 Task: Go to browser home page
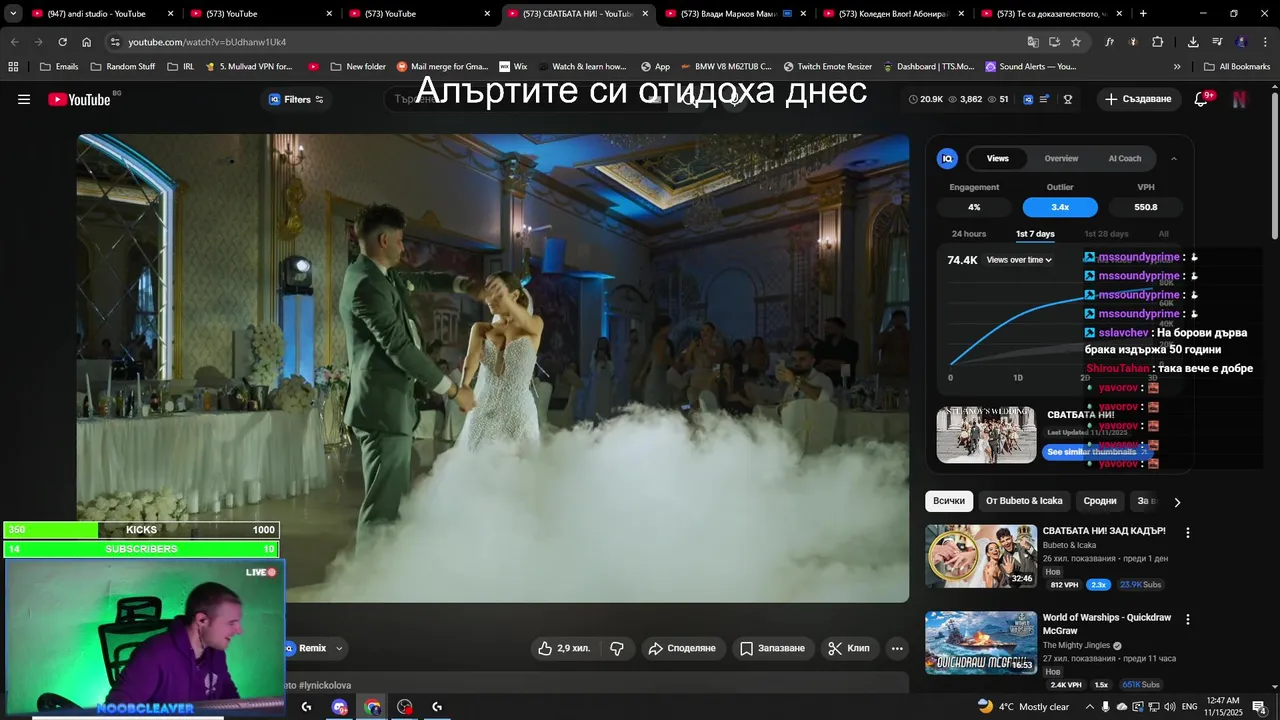point(86,42)
